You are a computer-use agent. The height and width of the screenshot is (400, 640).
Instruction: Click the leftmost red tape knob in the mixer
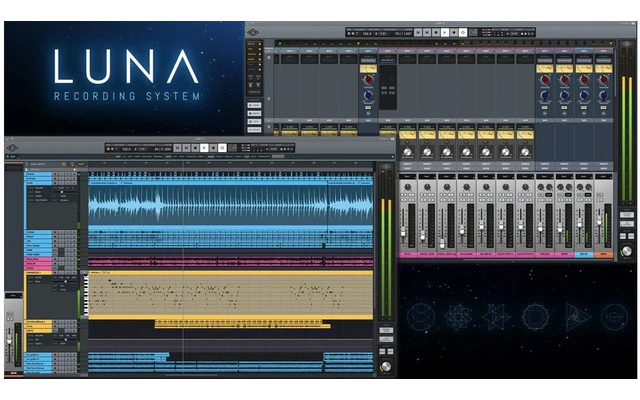point(368,80)
